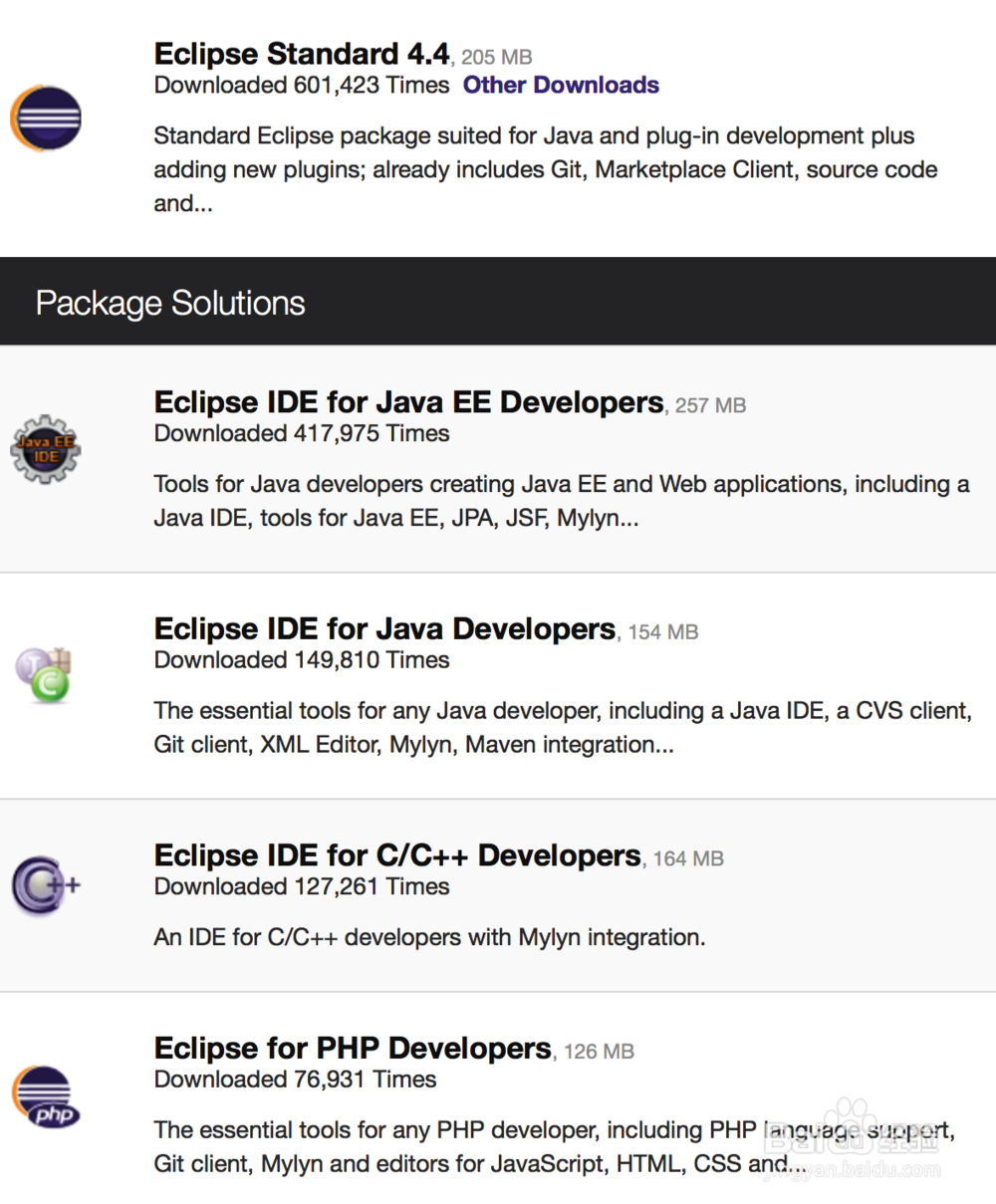
Task: Open Eclipse IDE for C/C++ Developers page
Action: (x=396, y=855)
